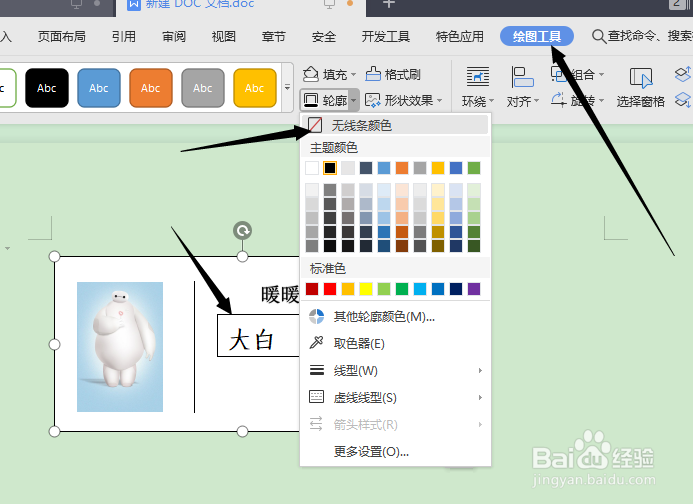Open the View (视图) tab
Viewport: 693px width, 504px height.
pyautogui.click(x=223, y=36)
